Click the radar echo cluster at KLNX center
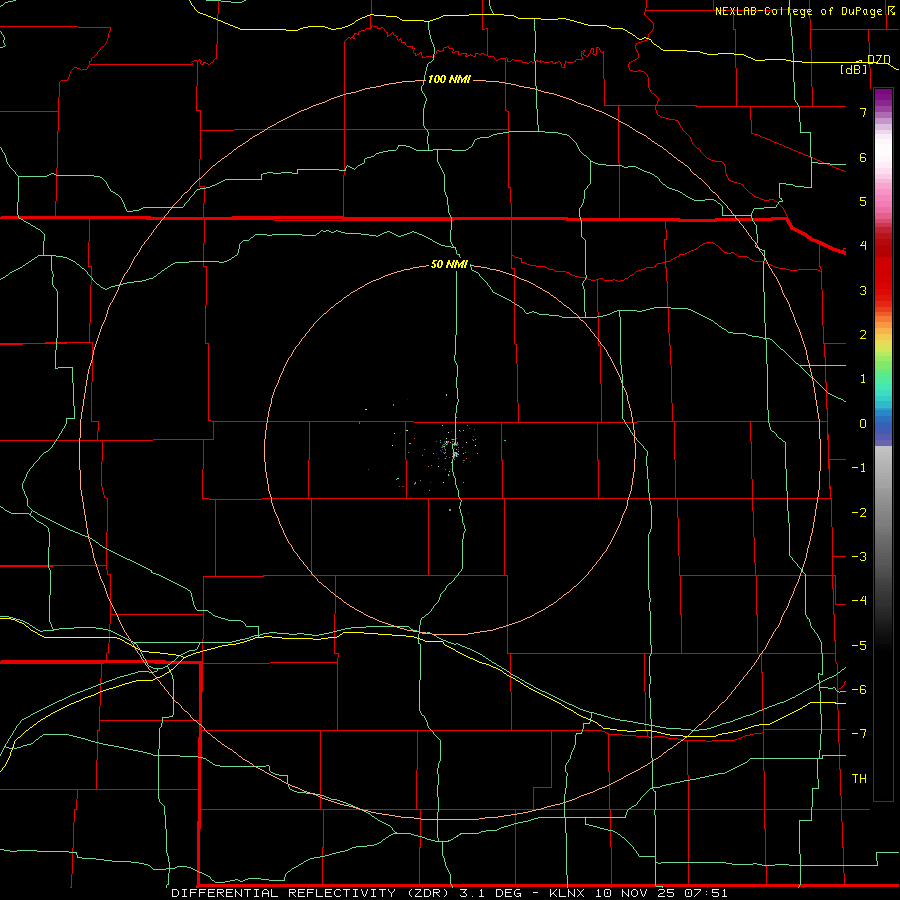This screenshot has height=900, width=900. [x=452, y=448]
